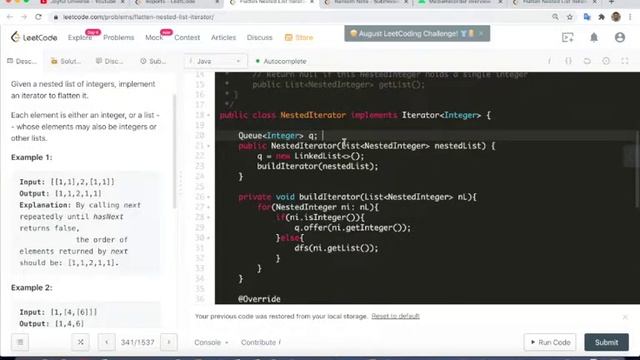The image size is (640, 360).
Task: Click the Run Code button
Action: 550,342
